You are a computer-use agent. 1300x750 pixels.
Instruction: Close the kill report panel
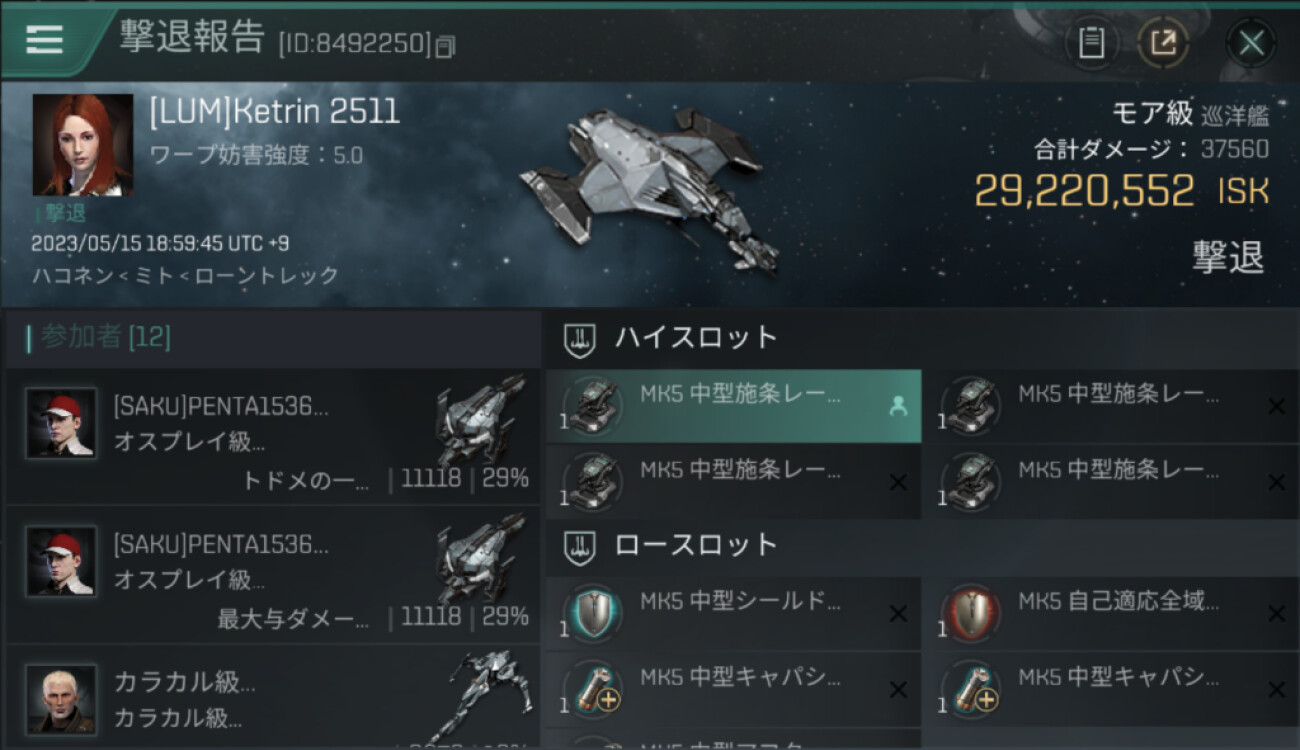click(x=1251, y=43)
